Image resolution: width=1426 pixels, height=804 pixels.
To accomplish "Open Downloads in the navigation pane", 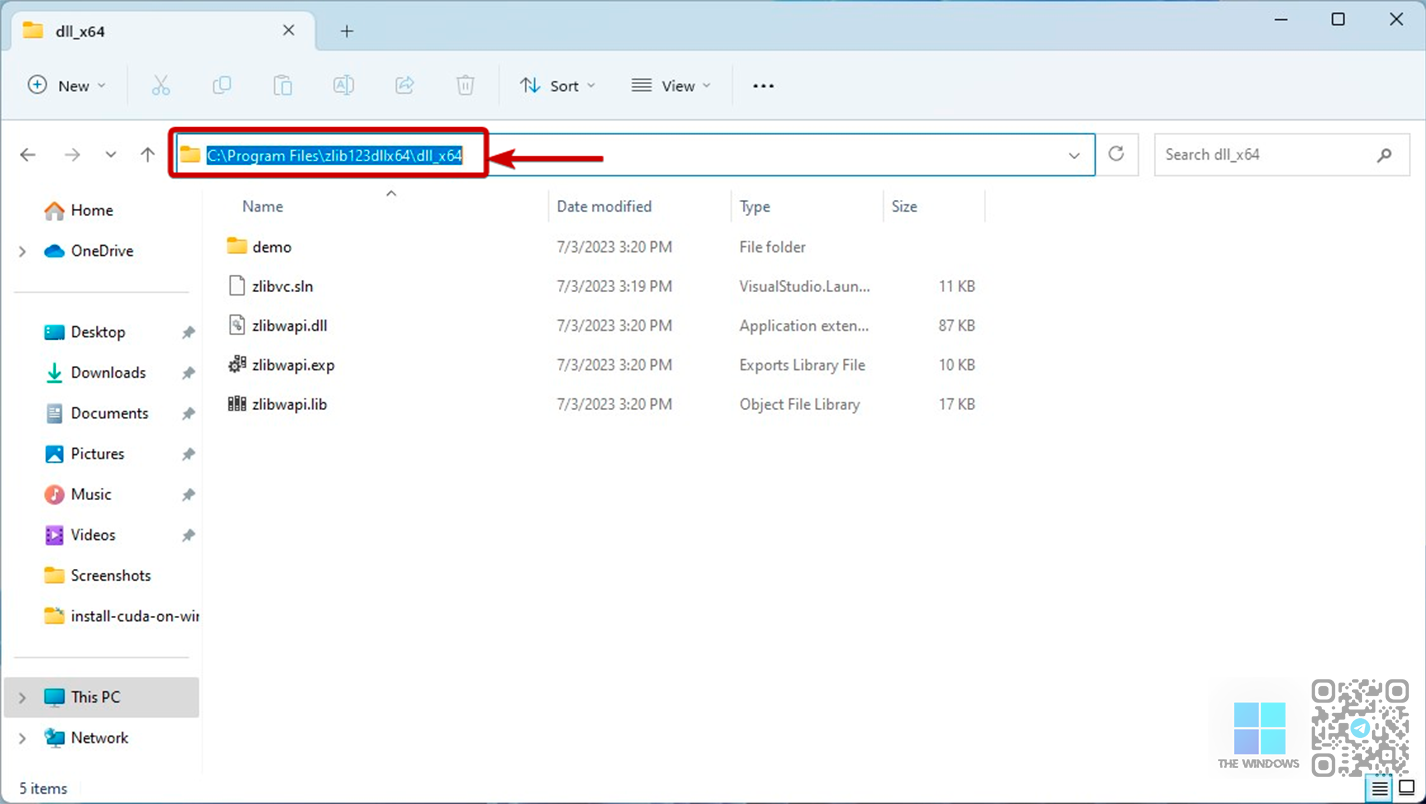I will 108,372.
